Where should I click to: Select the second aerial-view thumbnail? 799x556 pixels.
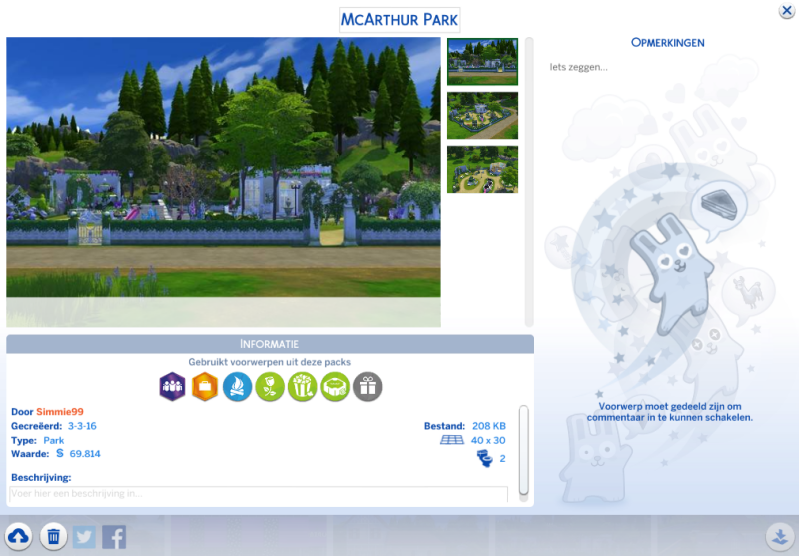pyautogui.click(x=483, y=116)
